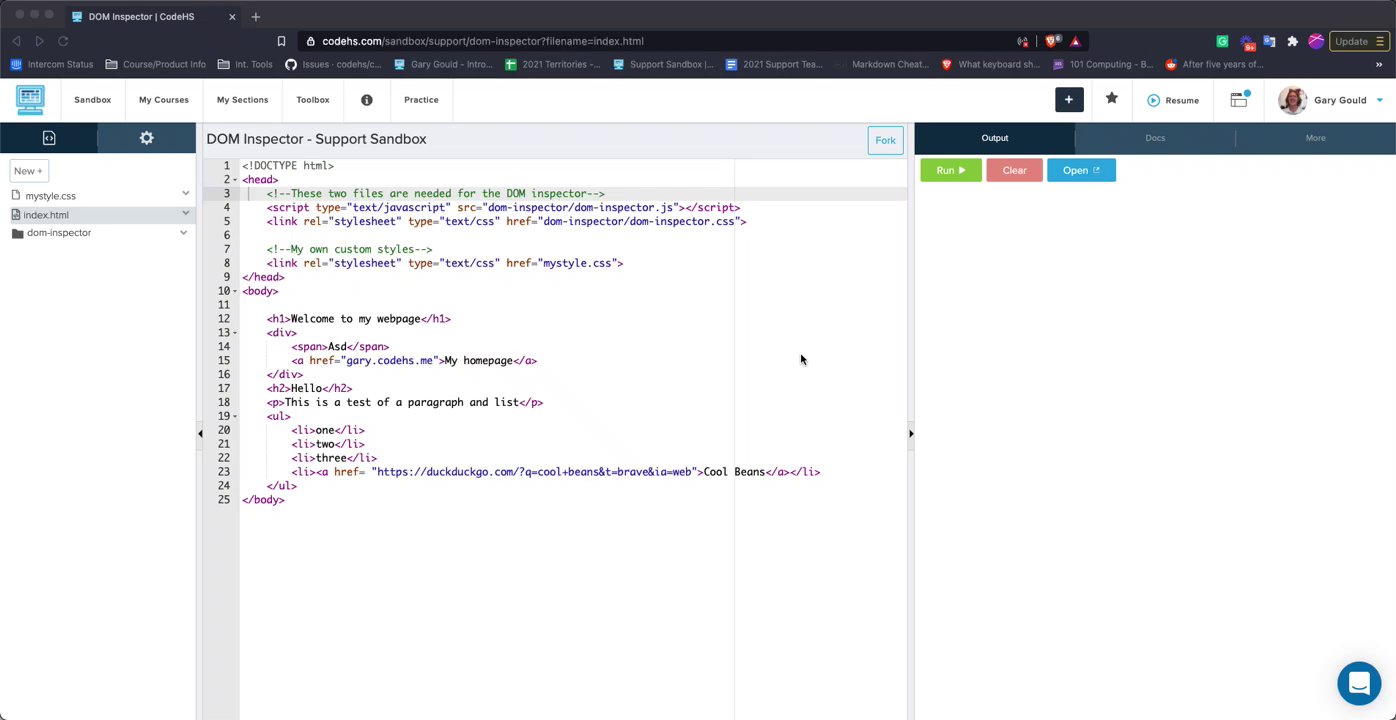The width and height of the screenshot is (1396, 720).
Task: Open the Markdown Cheat bookmark
Action: tap(882, 64)
